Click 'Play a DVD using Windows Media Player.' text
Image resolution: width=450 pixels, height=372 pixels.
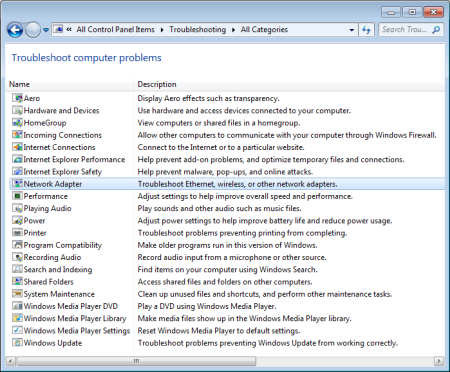(207, 306)
